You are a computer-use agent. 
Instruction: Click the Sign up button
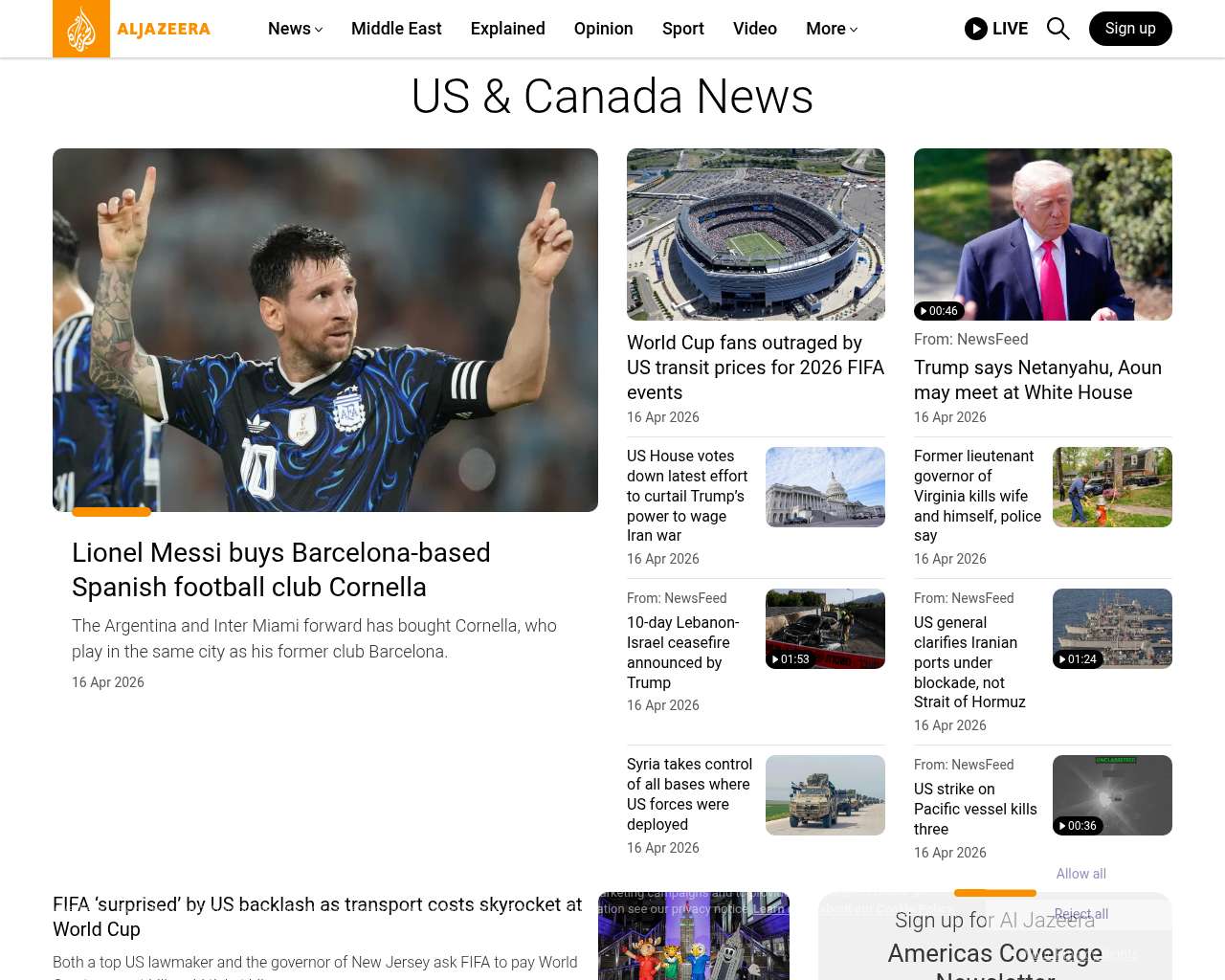tap(1129, 29)
